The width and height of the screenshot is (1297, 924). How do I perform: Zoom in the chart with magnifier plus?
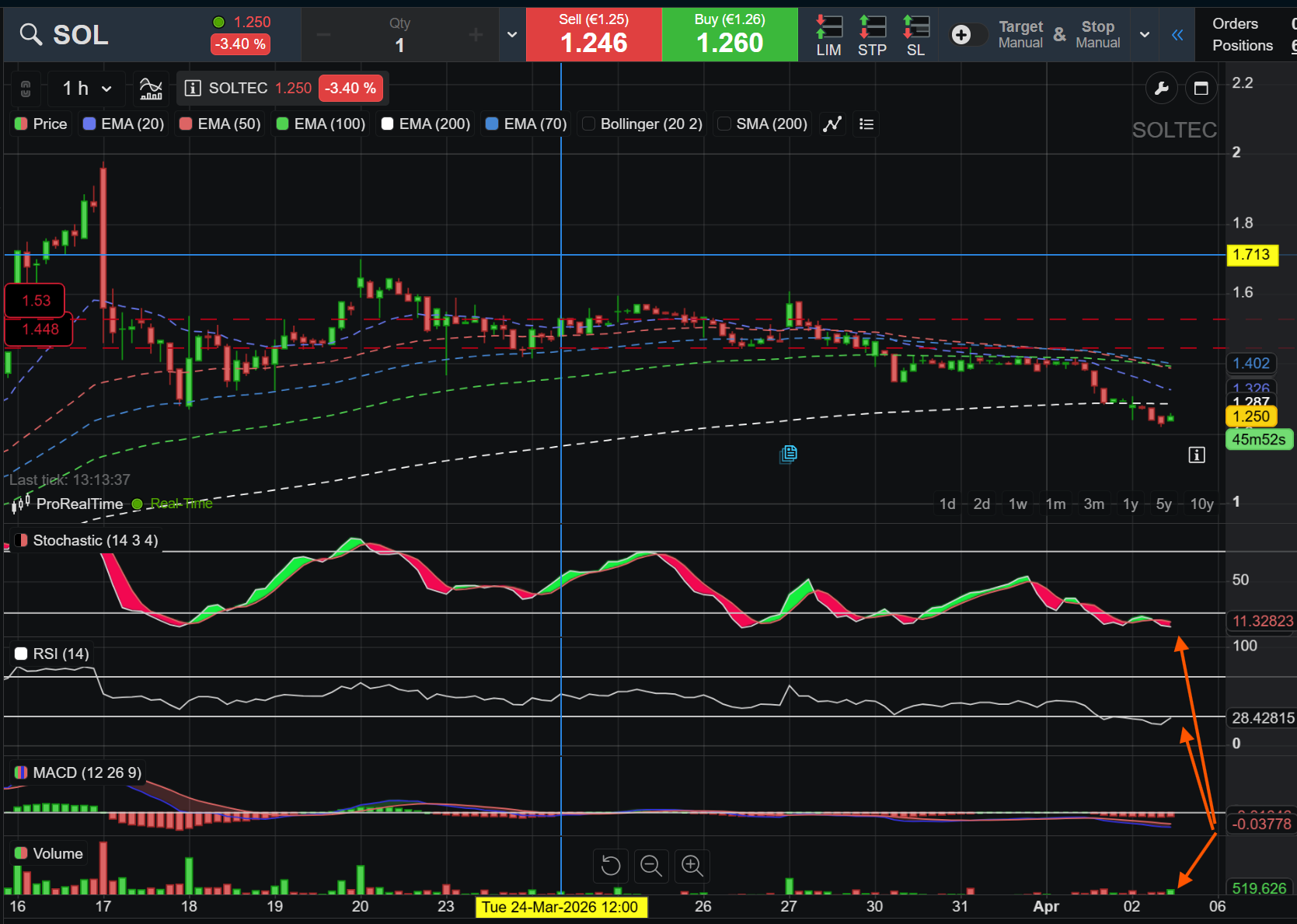click(x=692, y=865)
